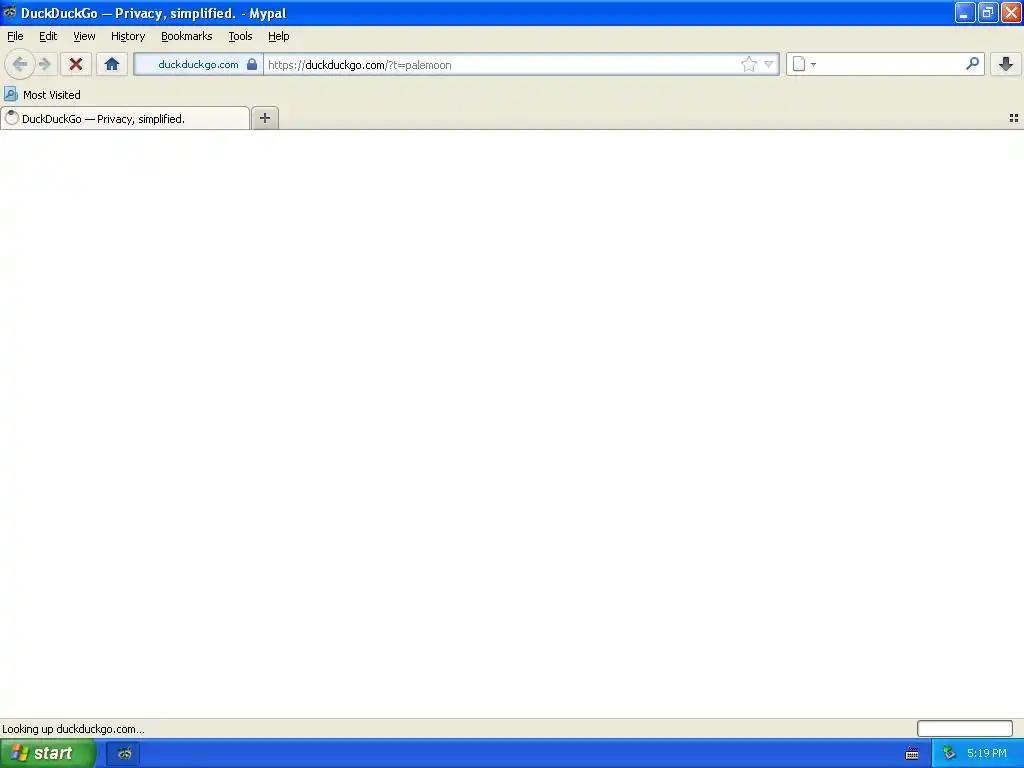
Task: Open the Downloads arrow button
Action: point(1006,64)
